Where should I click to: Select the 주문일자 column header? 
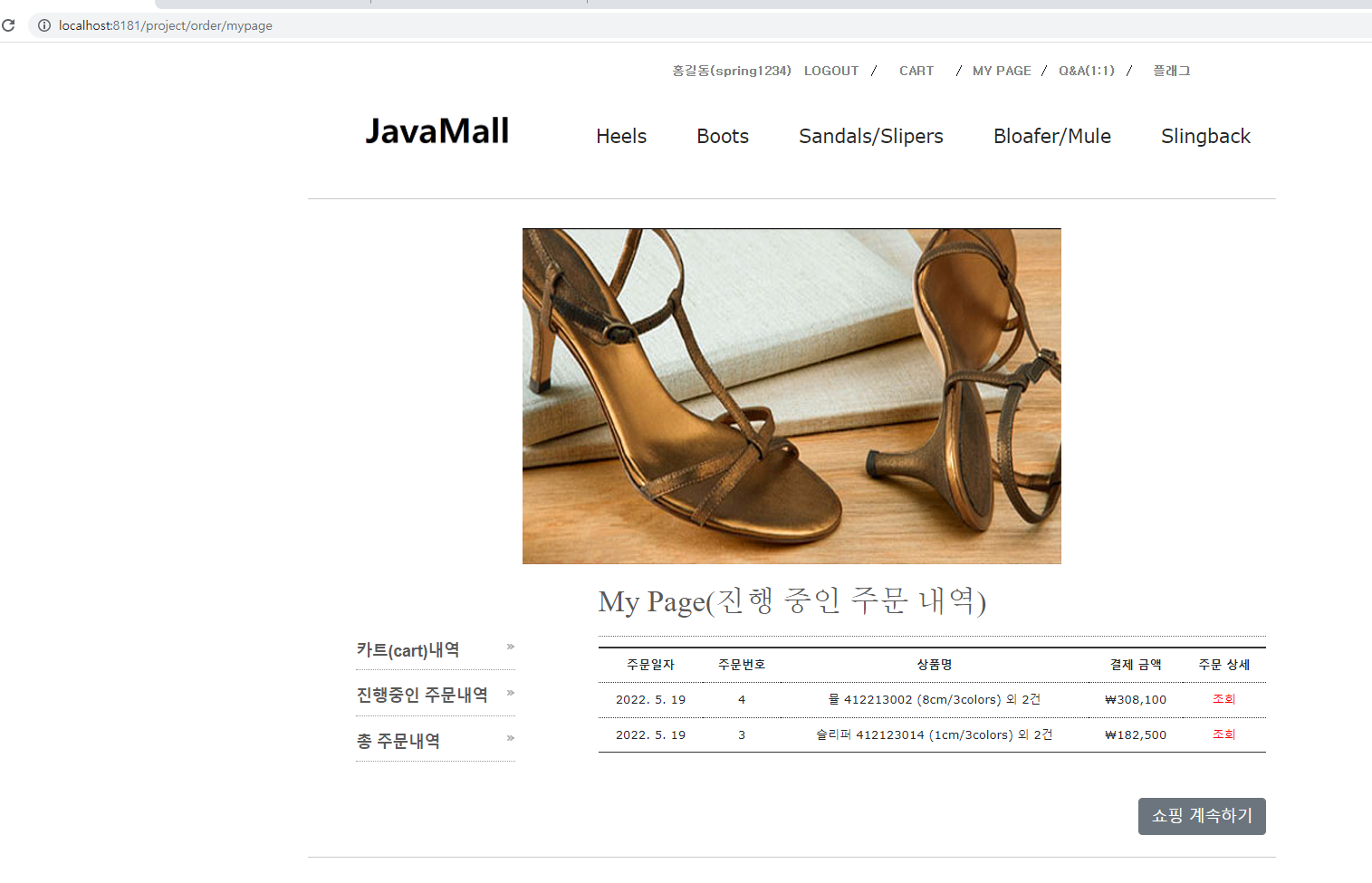[x=650, y=664]
